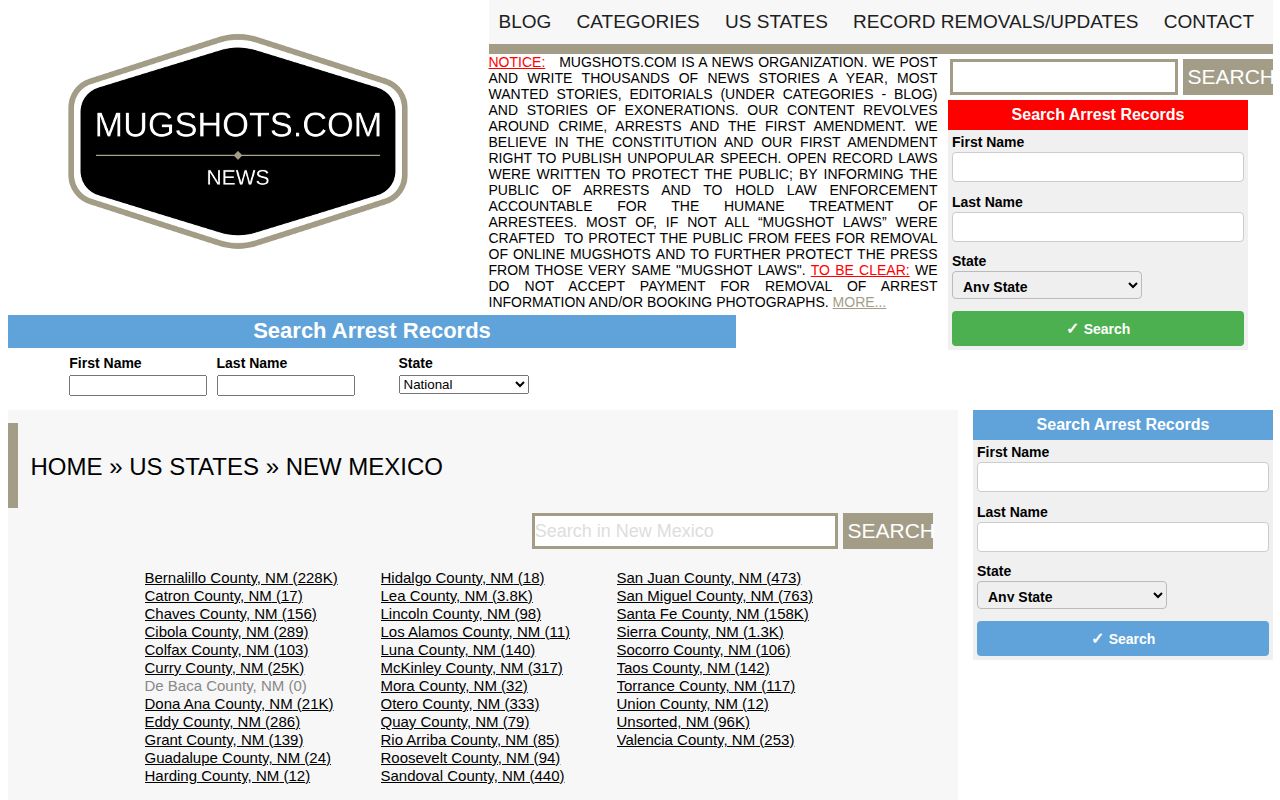
Task: Click Last Name box under blue banner
Action: tap(286, 385)
